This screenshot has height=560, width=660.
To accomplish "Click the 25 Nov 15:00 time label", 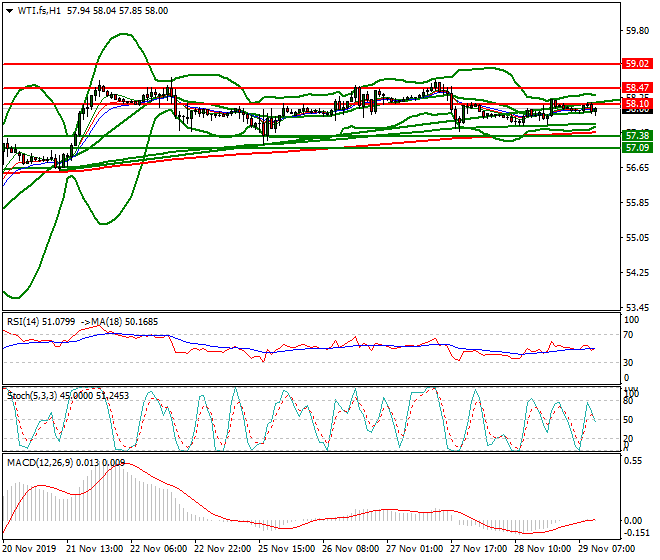I will [287, 549].
